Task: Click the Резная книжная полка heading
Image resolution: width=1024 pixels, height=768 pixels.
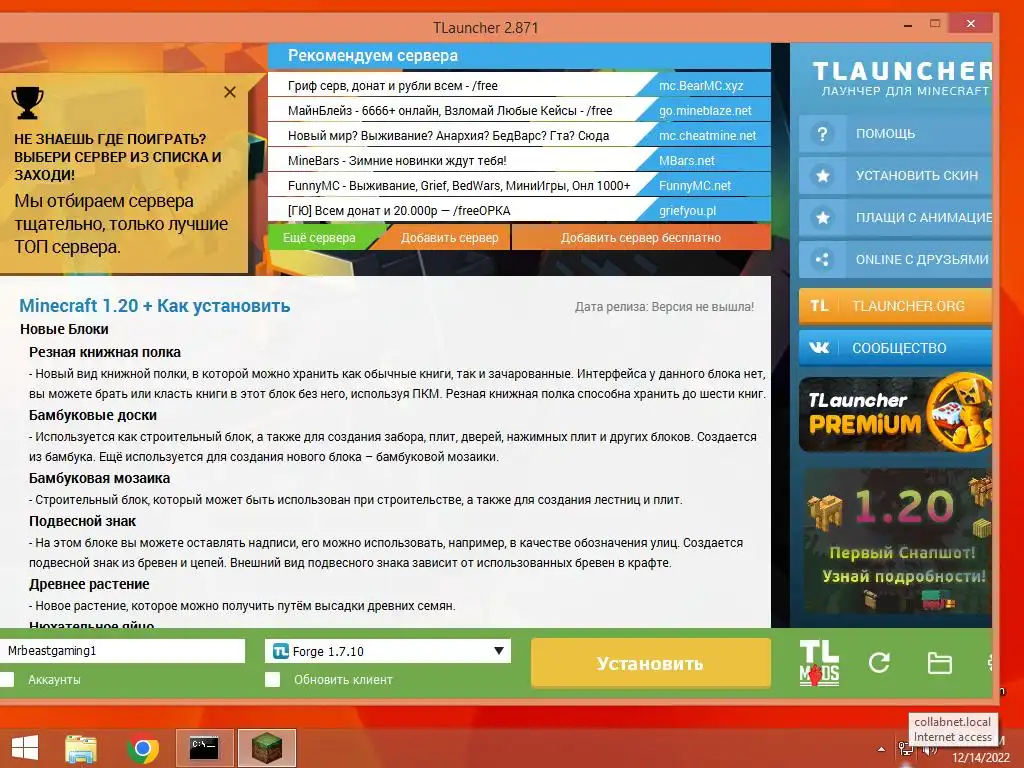Action: pos(104,352)
